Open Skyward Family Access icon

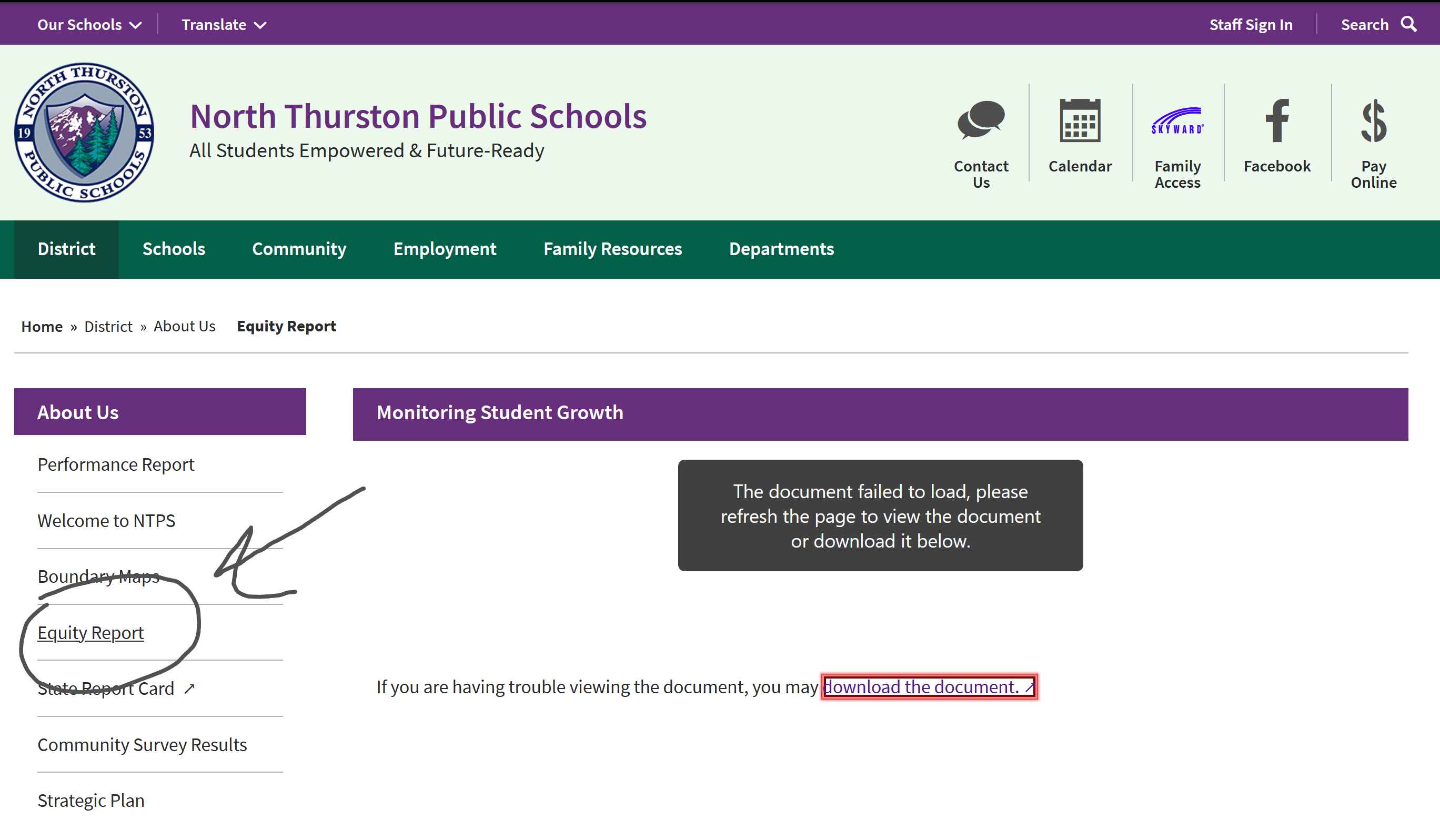point(1177,121)
